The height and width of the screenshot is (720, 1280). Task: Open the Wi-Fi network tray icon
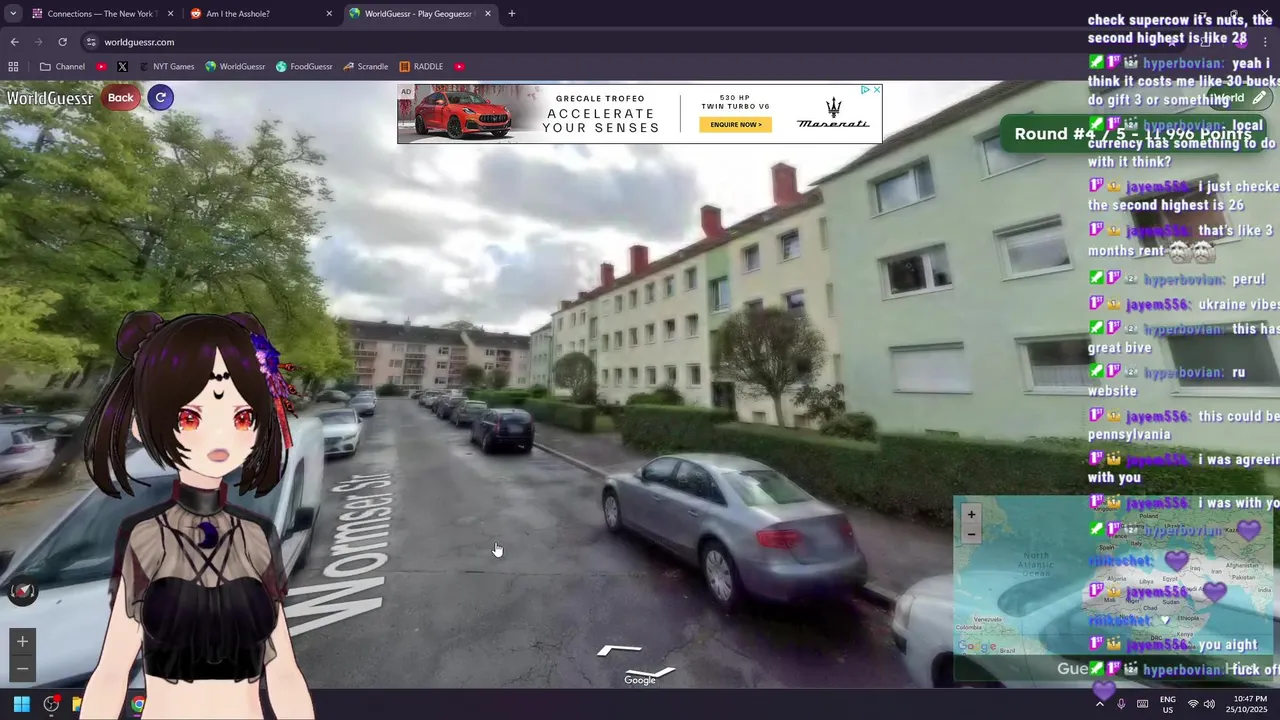pos(1192,704)
